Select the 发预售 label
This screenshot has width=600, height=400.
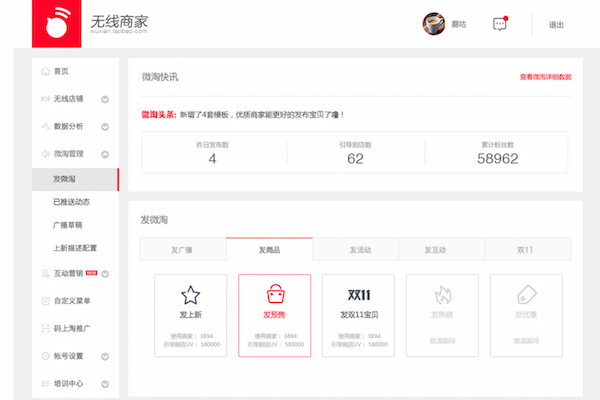(x=274, y=315)
